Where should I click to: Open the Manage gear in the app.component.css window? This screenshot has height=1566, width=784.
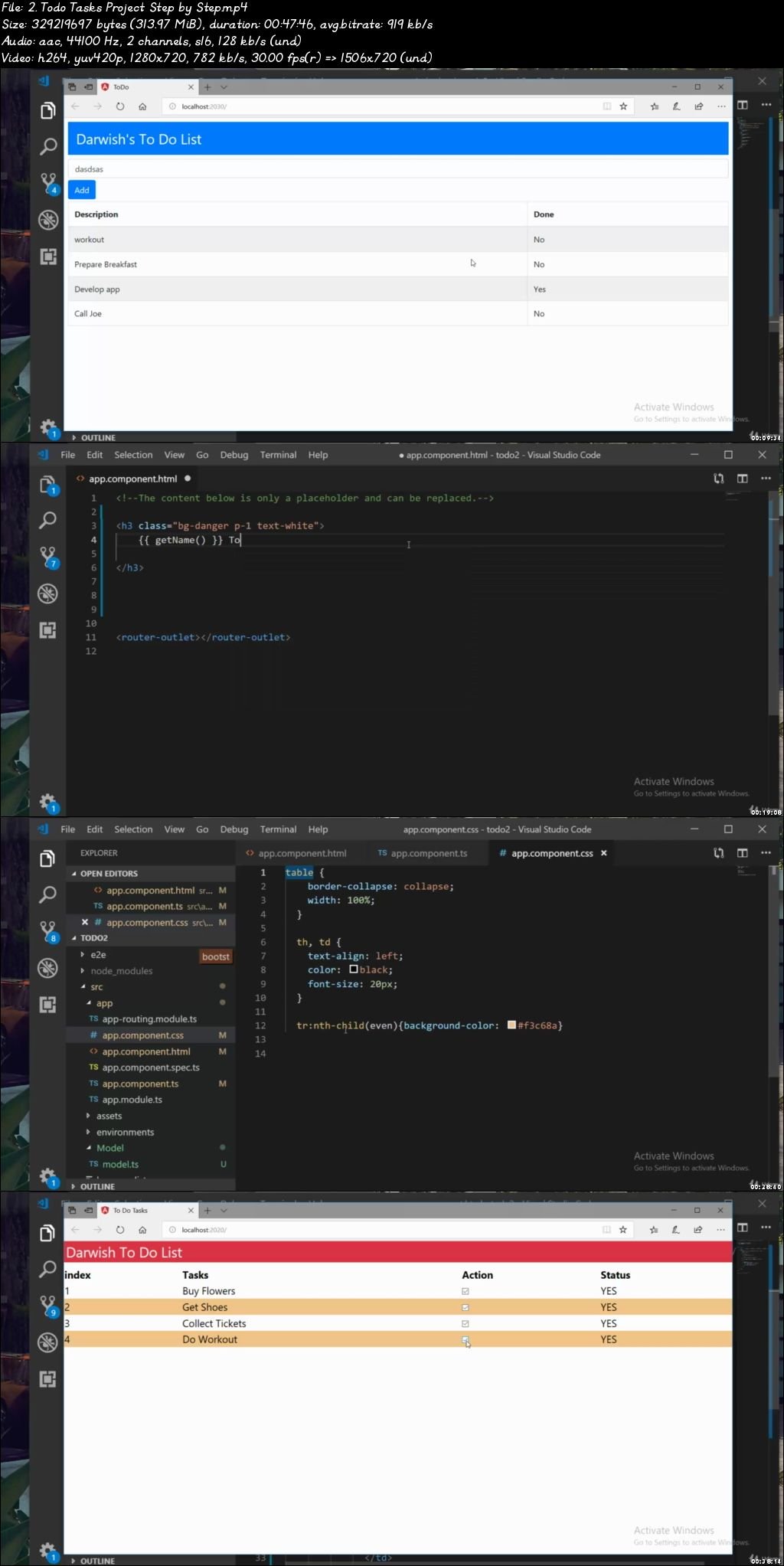47,1176
